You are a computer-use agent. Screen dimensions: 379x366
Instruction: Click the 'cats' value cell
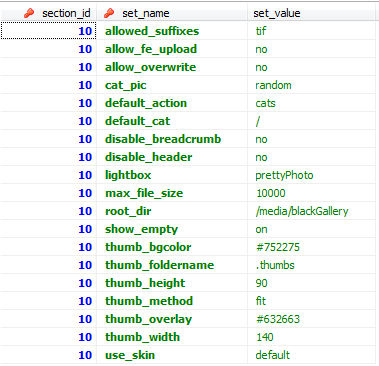coord(312,103)
